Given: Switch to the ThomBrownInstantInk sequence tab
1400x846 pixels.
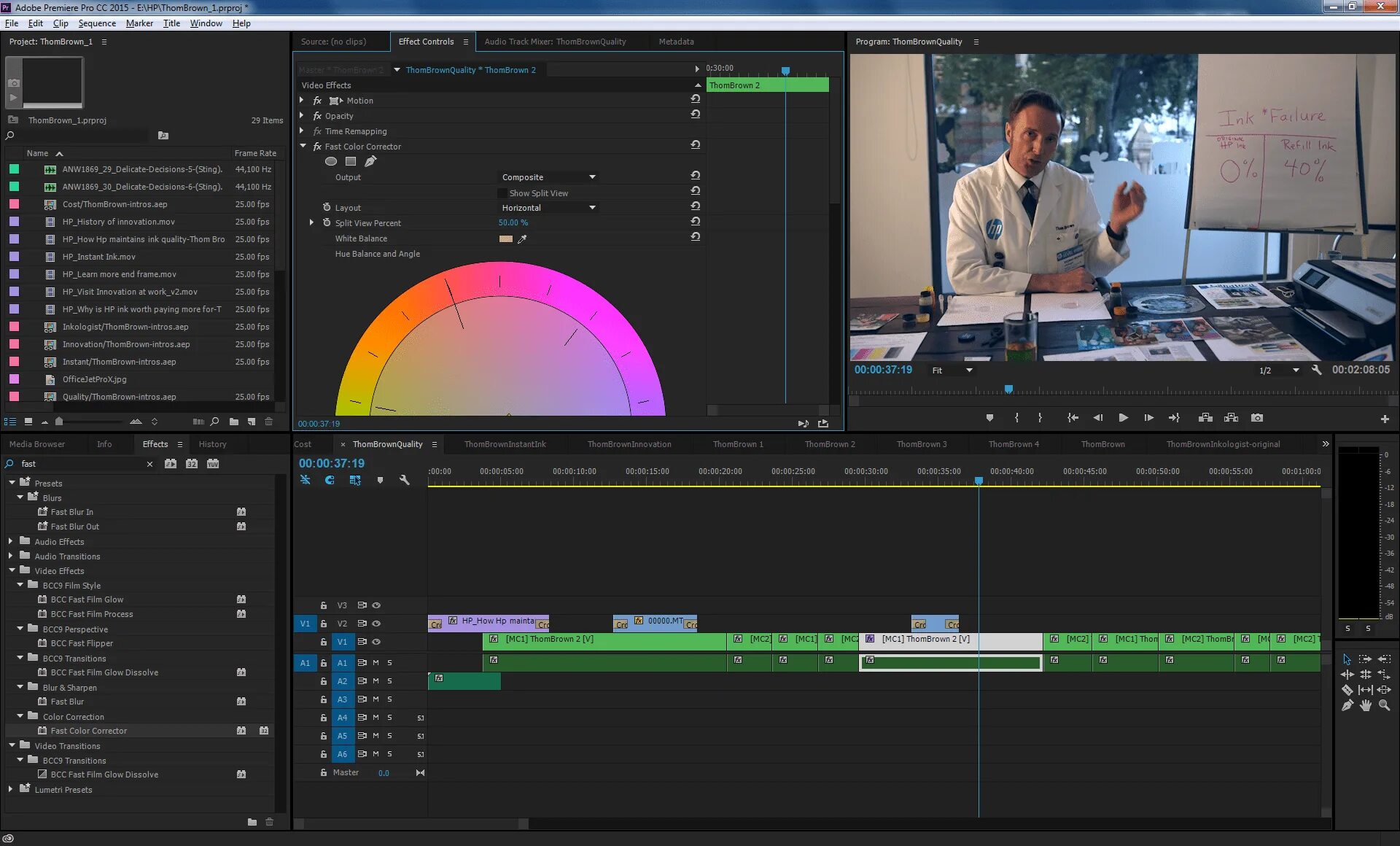Looking at the screenshot, I should pyautogui.click(x=505, y=443).
